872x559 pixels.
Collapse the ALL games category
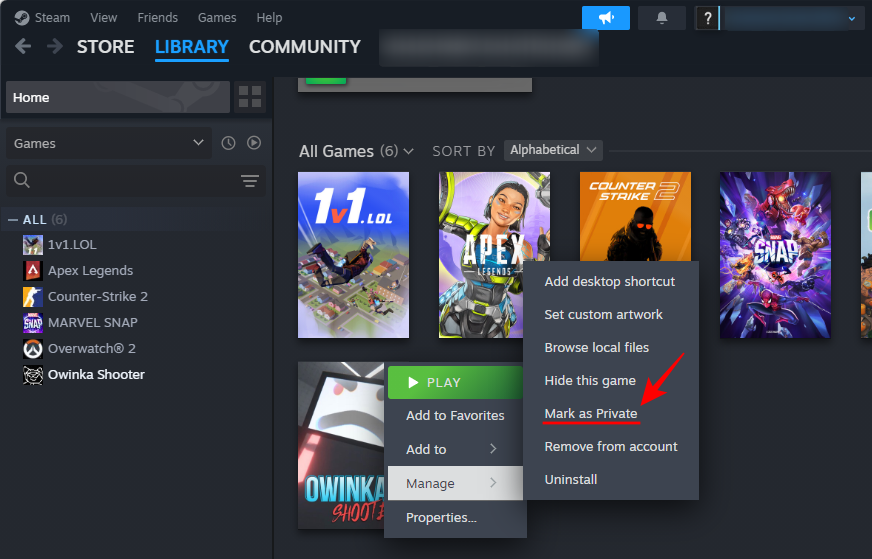click(13, 219)
